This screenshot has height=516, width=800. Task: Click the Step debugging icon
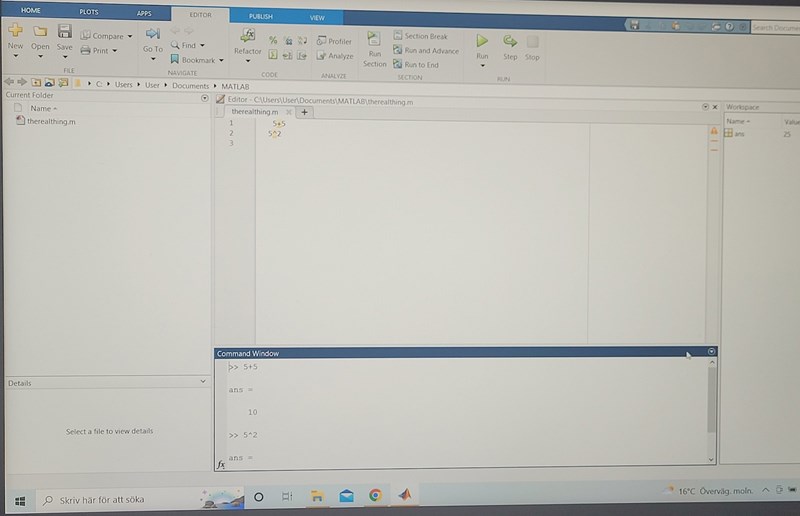tap(510, 42)
